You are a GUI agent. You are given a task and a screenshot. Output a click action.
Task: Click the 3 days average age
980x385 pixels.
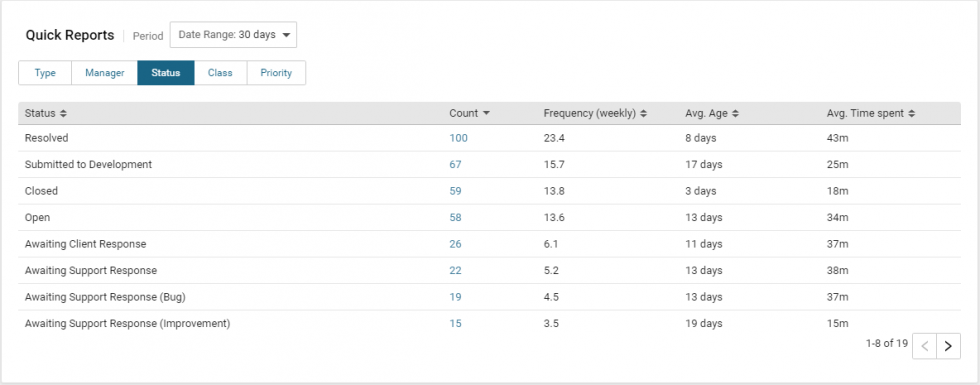point(701,191)
